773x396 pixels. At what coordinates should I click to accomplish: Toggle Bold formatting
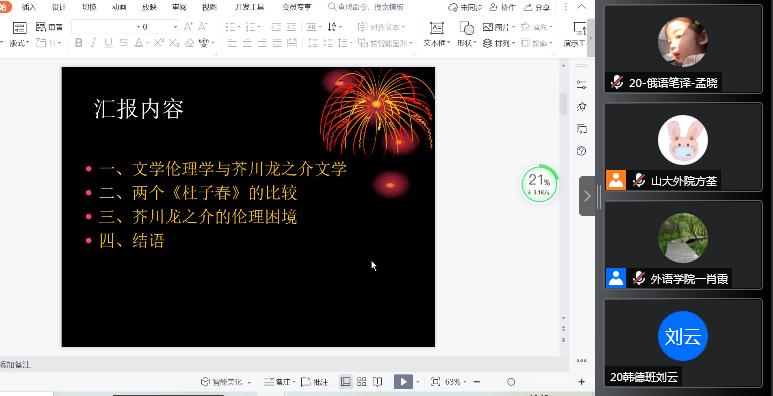(78, 43)
